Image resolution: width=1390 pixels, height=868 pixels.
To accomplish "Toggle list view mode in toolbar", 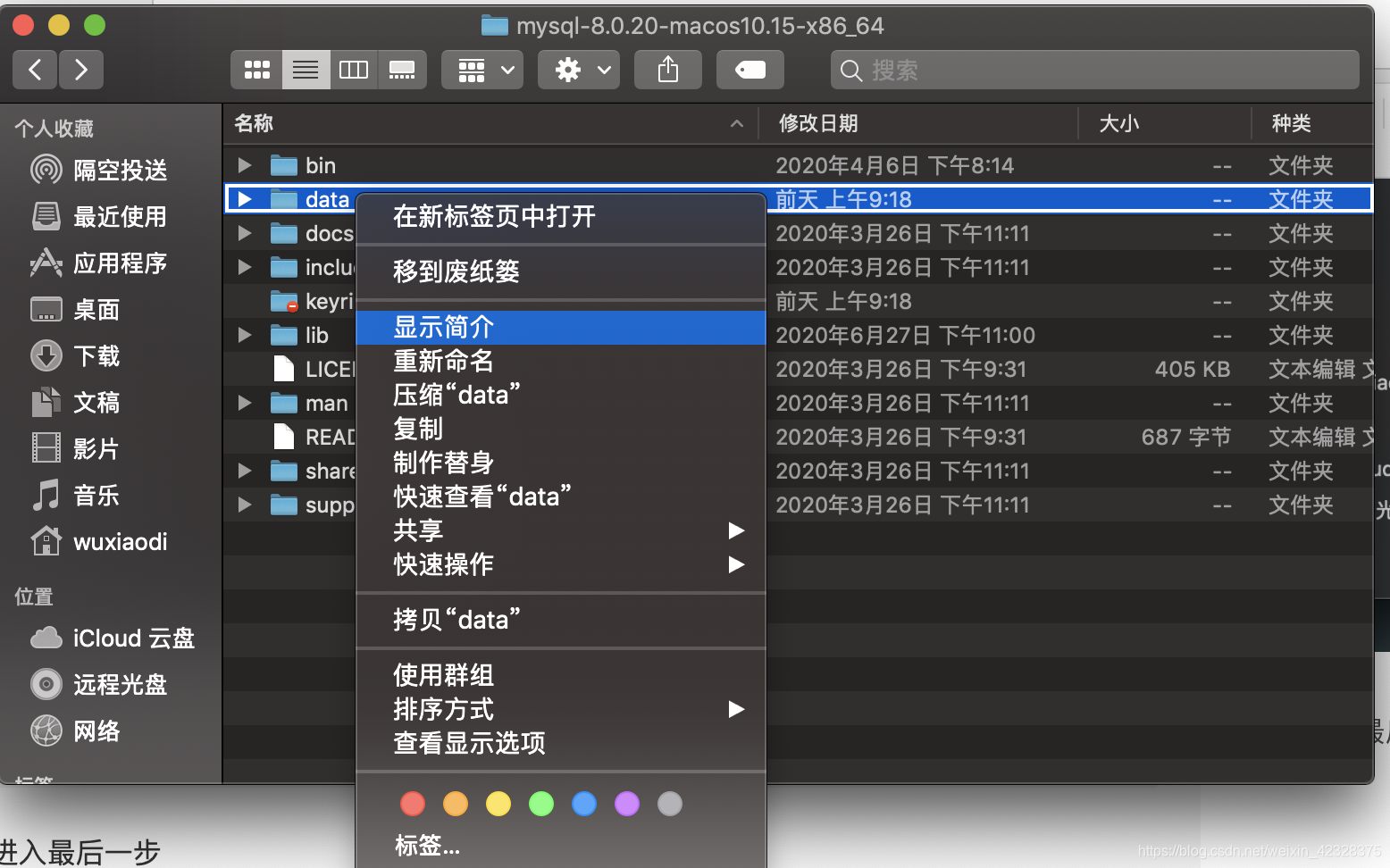I will pyautogui.click(x=306, y=70).
